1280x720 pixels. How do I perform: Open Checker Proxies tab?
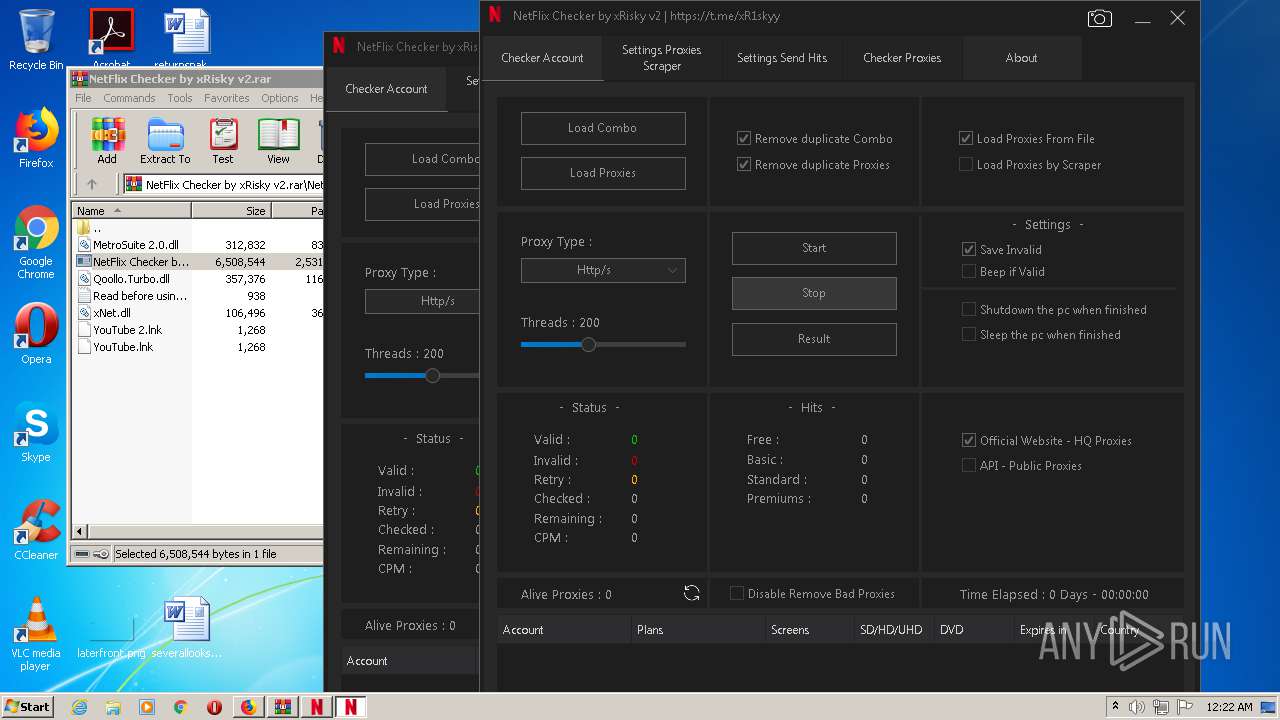tap(902, 58)
